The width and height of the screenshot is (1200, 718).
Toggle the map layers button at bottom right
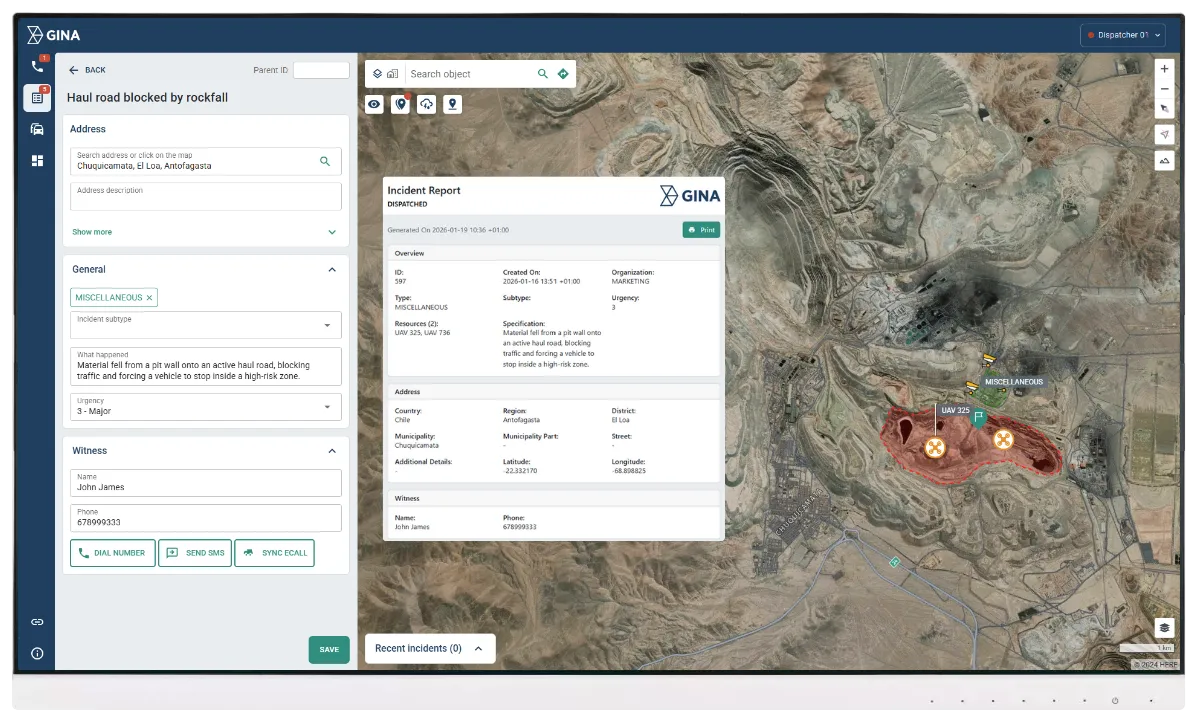coord(1164,627)
